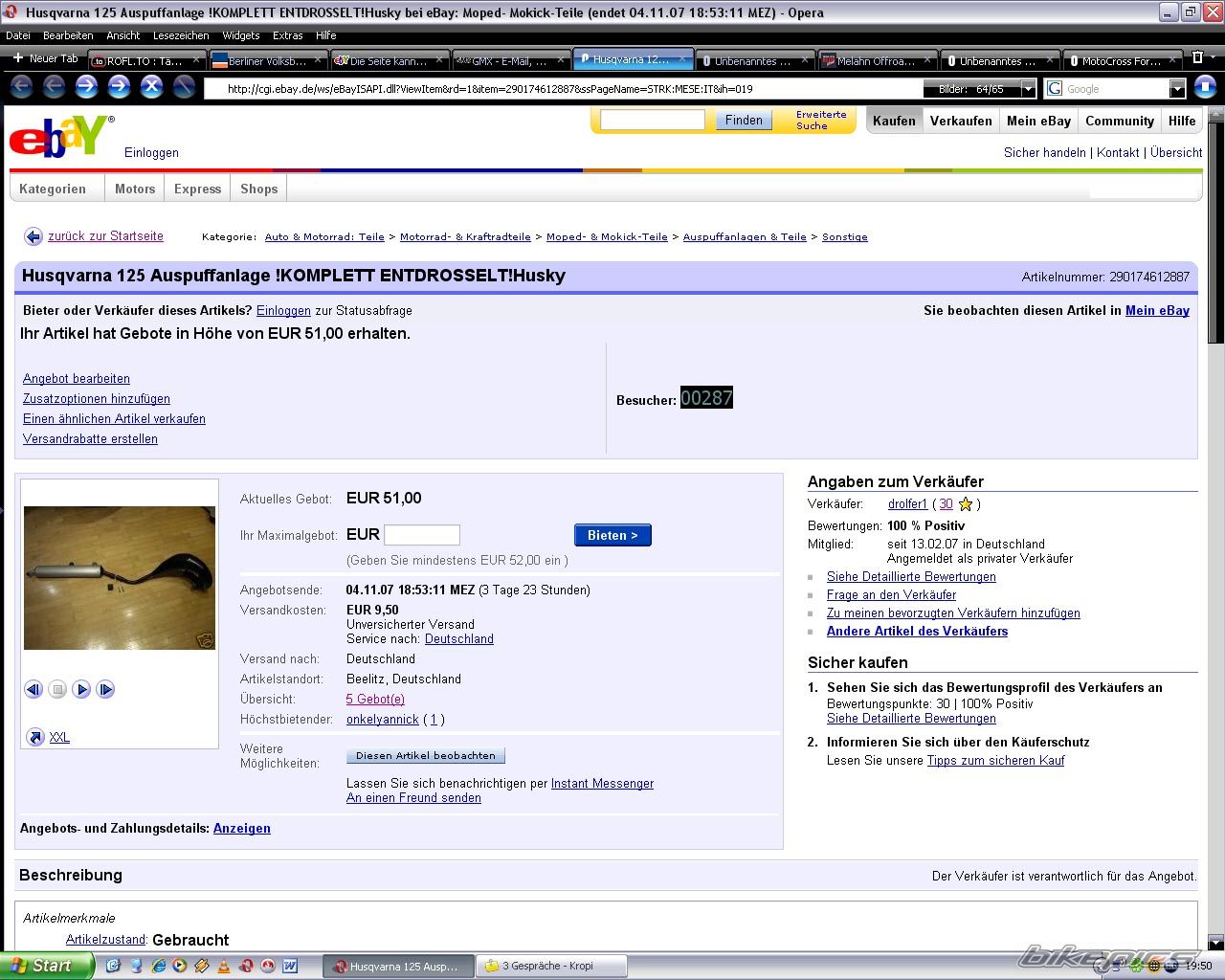Click the wand password button in toolbar

click(x=184, y=87)
